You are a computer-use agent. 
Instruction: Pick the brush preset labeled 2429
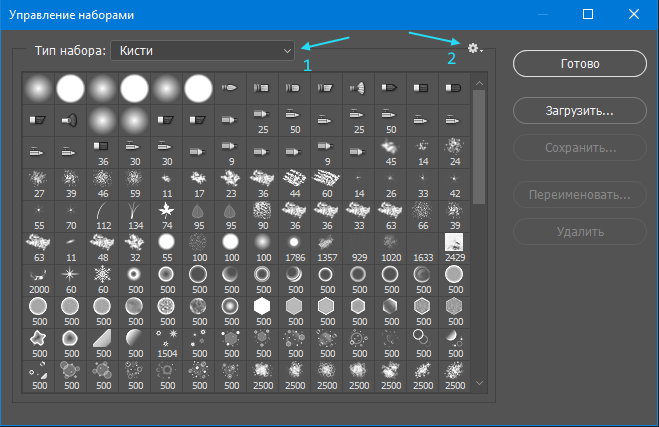tap(454, 248)
